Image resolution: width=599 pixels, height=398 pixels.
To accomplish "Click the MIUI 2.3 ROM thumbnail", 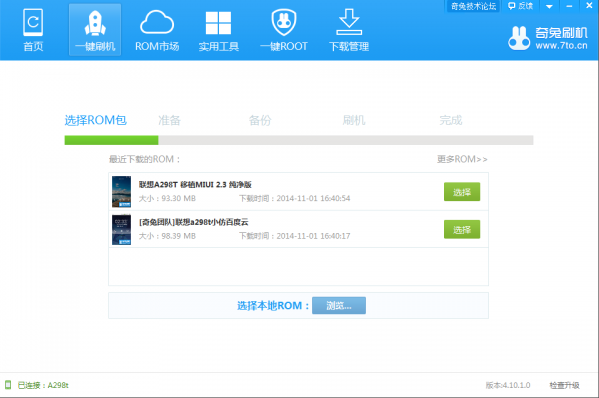I will coord(121,191).
